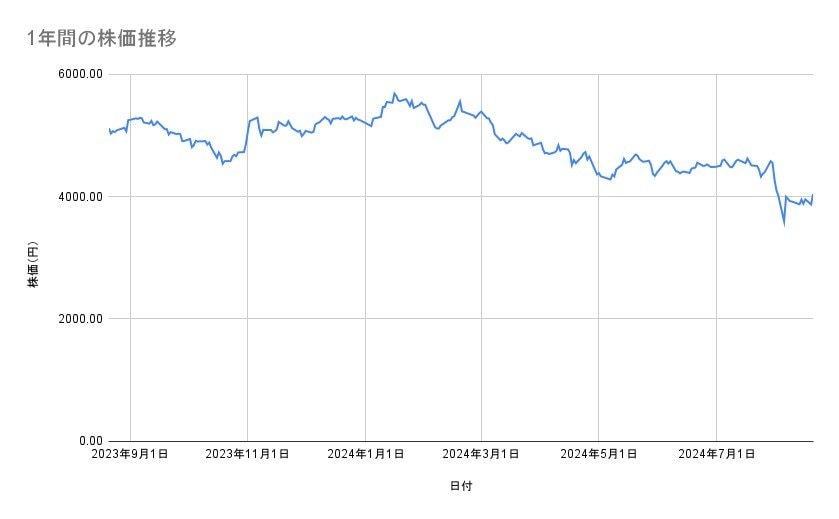Click the 2023年9月1日 date label
The width and height of the screenshot is (839, 519).
pyautogui.click(x=131, y=454)
